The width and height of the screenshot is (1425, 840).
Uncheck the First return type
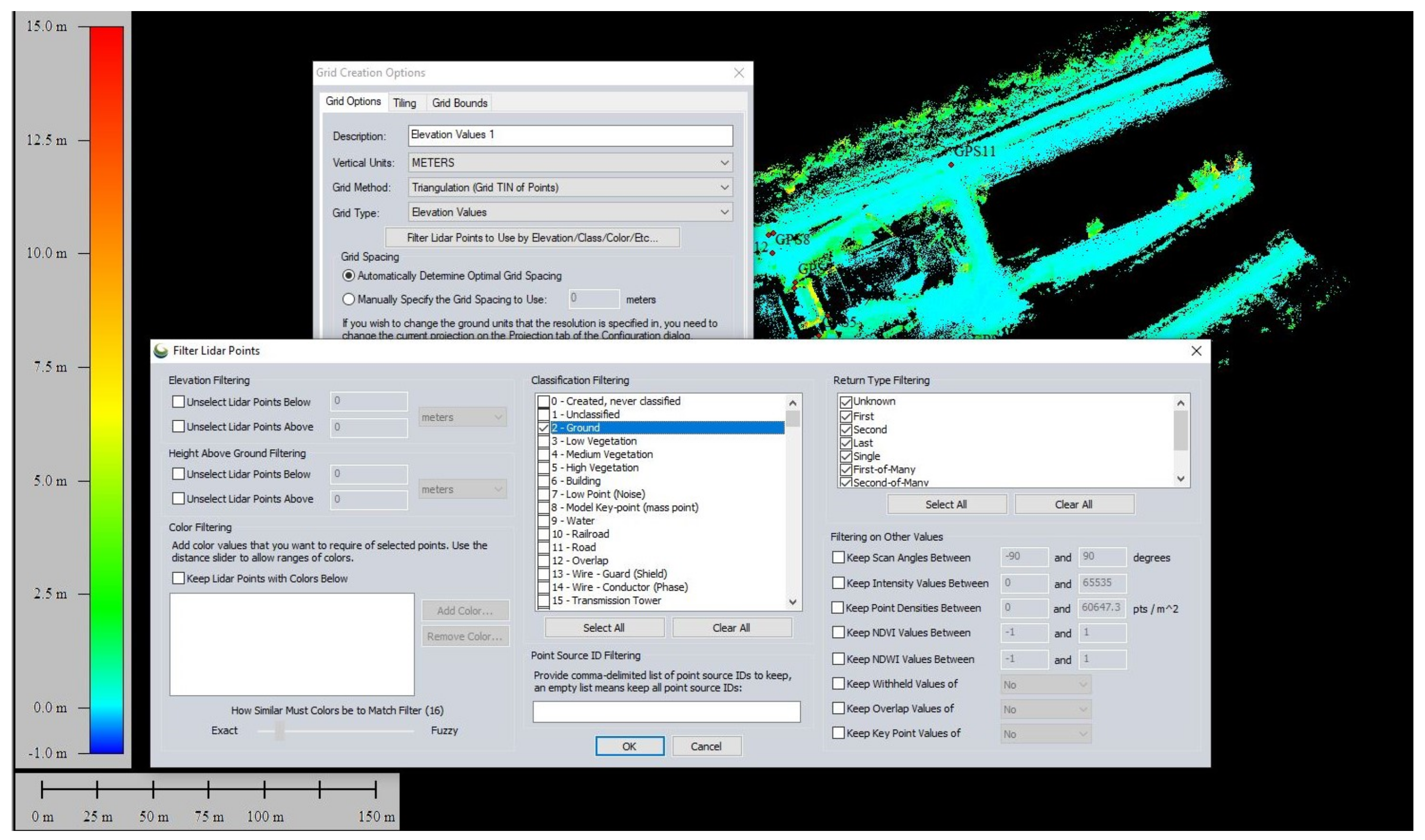pos(846,416)
